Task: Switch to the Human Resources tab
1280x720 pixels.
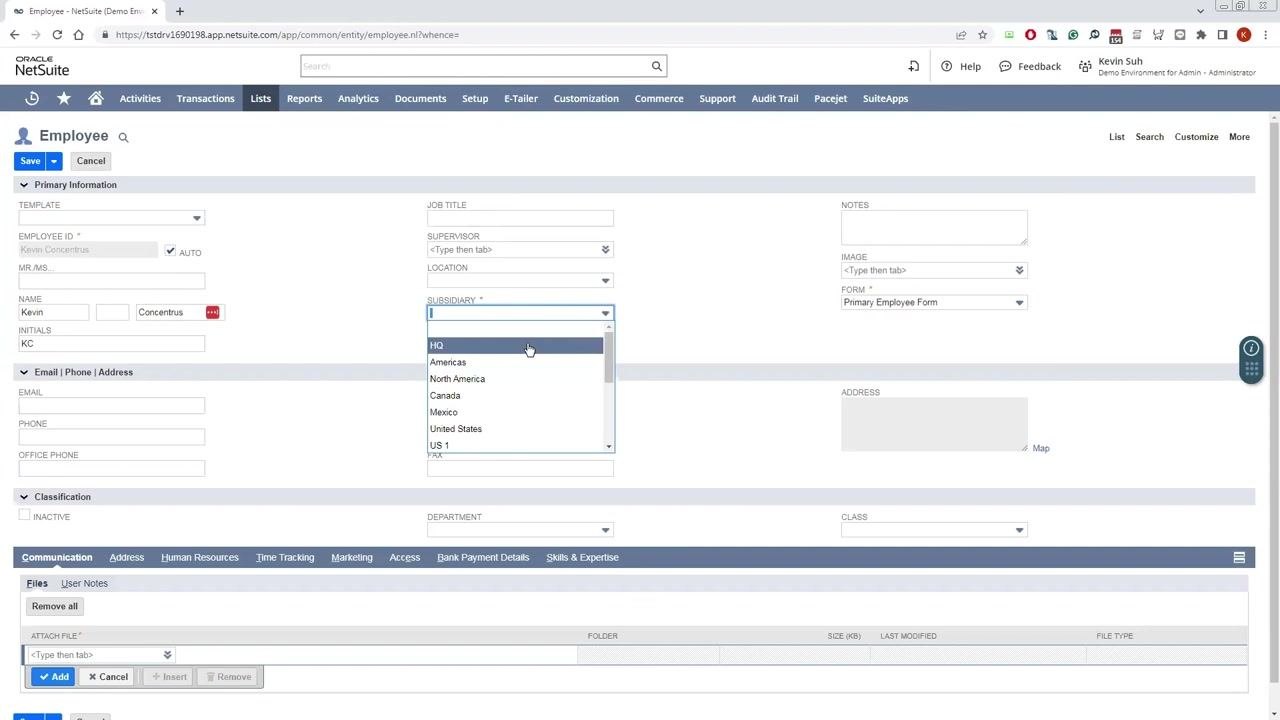Action: coord(200,557)
